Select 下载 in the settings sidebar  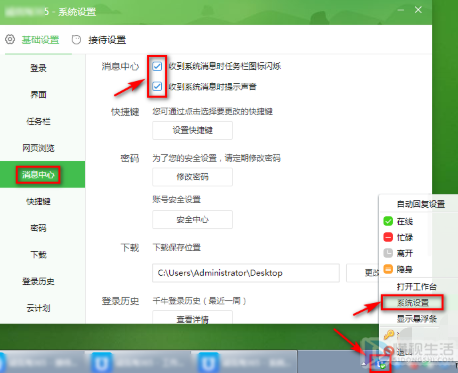coord(38,255)
